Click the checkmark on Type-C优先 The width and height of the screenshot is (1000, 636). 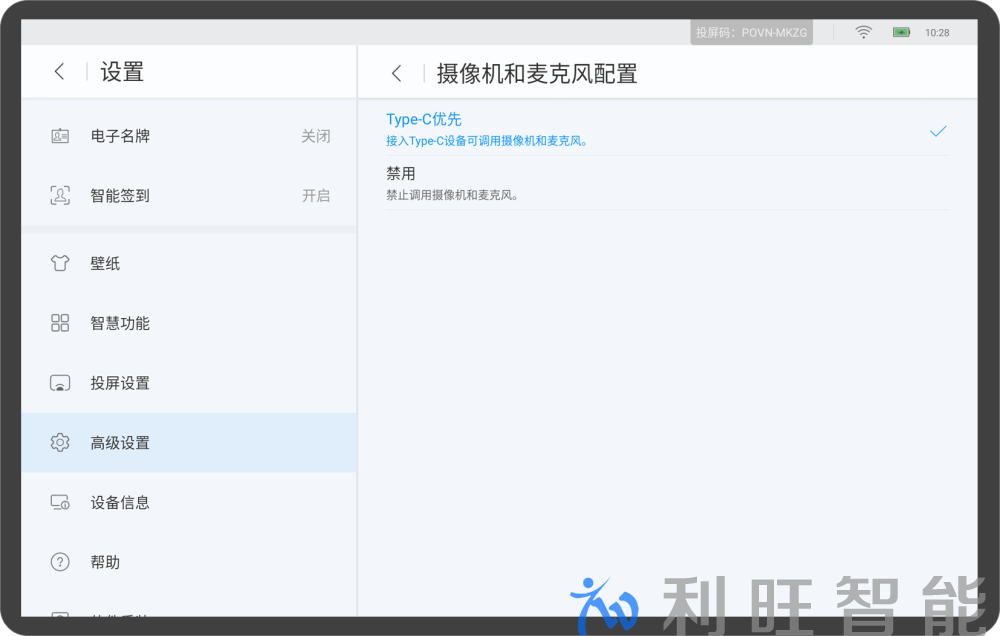point(938,131)
